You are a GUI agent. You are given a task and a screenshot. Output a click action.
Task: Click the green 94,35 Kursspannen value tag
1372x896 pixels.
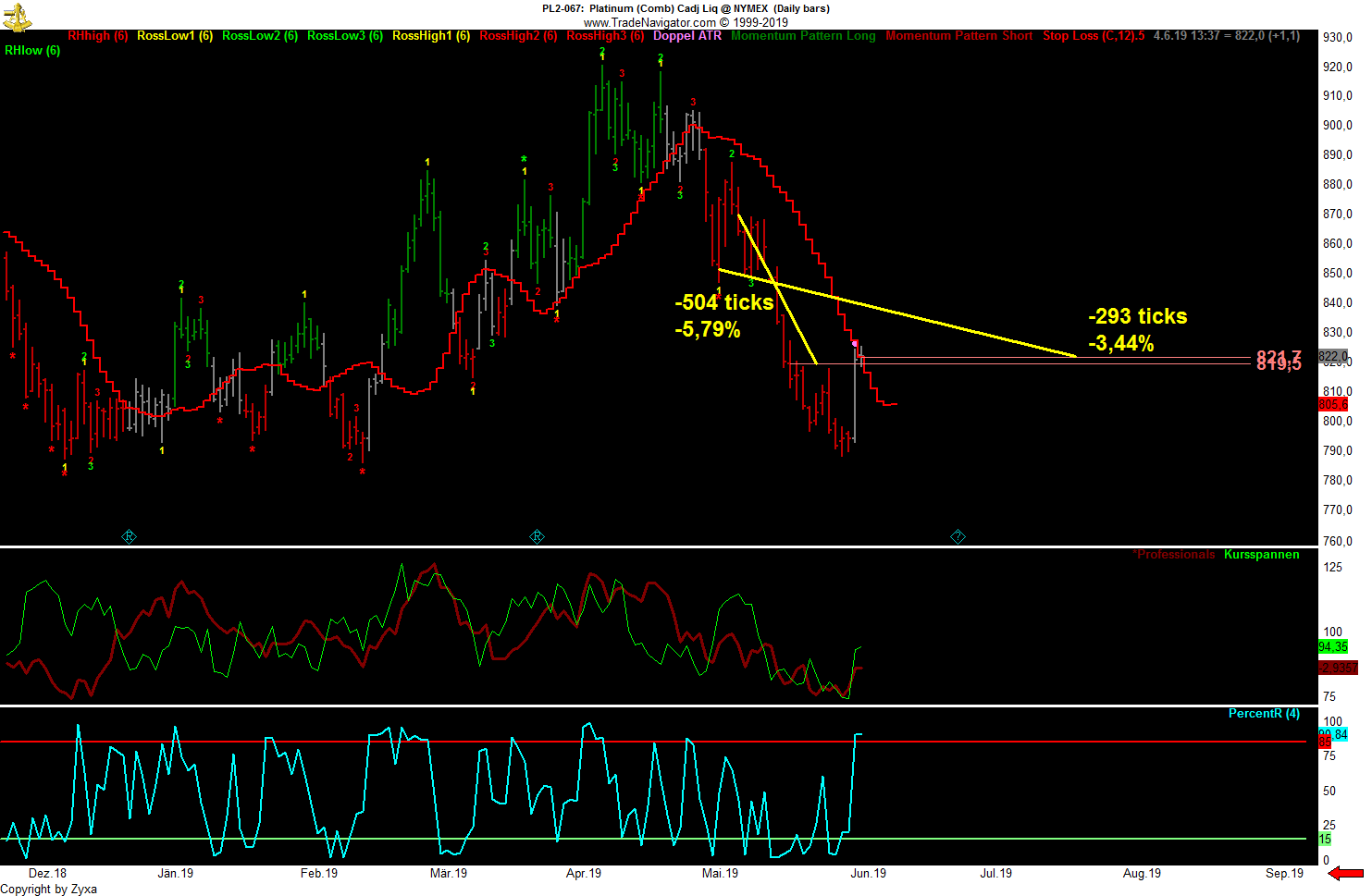[x=1333, y=647]
